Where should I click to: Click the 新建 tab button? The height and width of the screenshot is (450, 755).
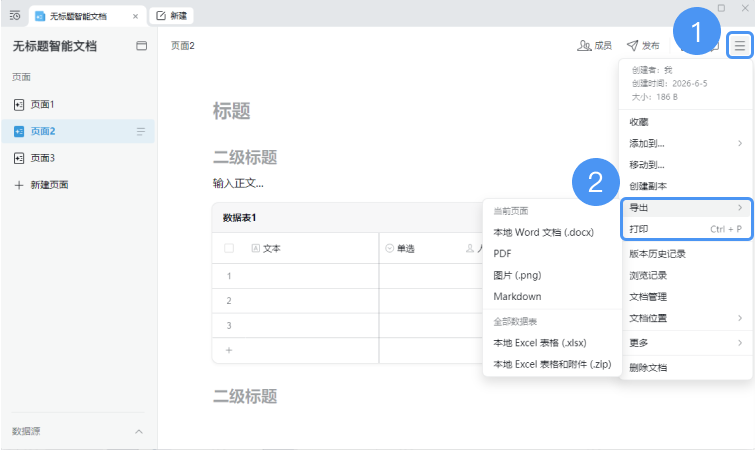click(x=172, y=16)
